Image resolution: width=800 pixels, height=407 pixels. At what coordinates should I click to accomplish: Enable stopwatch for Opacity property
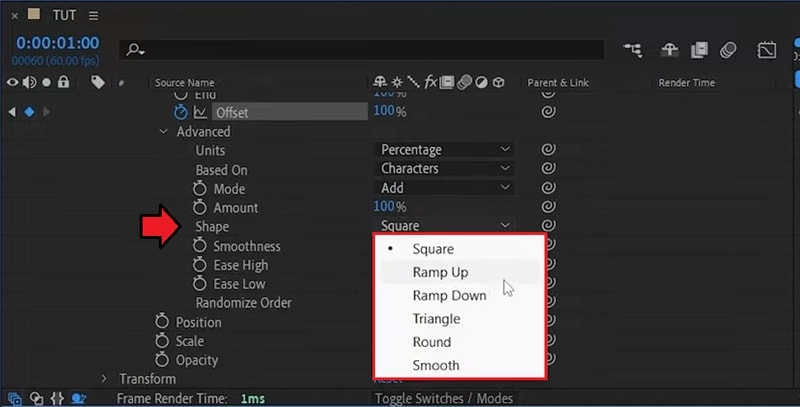162,360
